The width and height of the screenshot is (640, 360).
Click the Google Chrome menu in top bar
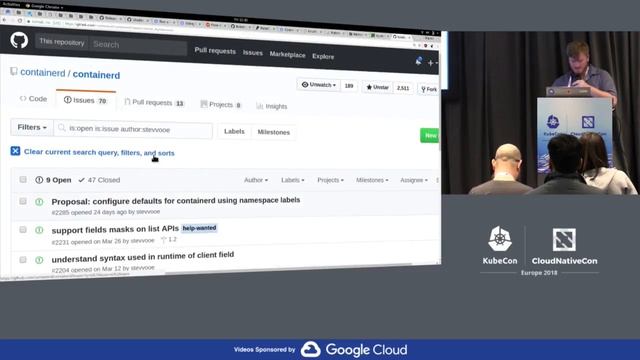45,7
